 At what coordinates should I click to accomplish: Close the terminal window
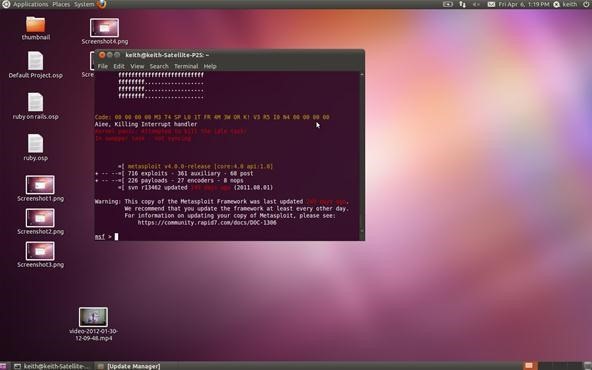[102, 55]
